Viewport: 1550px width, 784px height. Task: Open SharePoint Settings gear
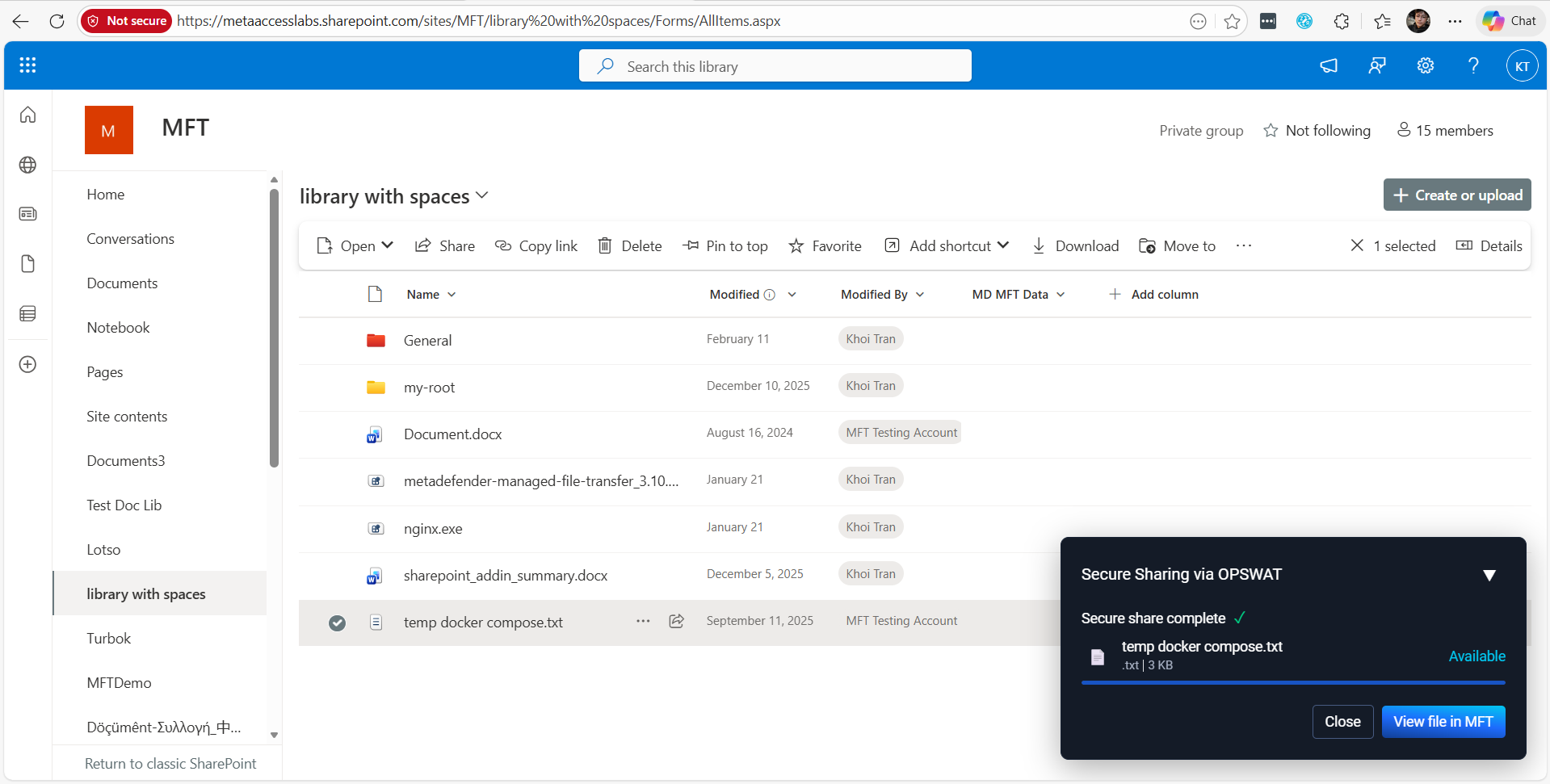click(1425, 65)
